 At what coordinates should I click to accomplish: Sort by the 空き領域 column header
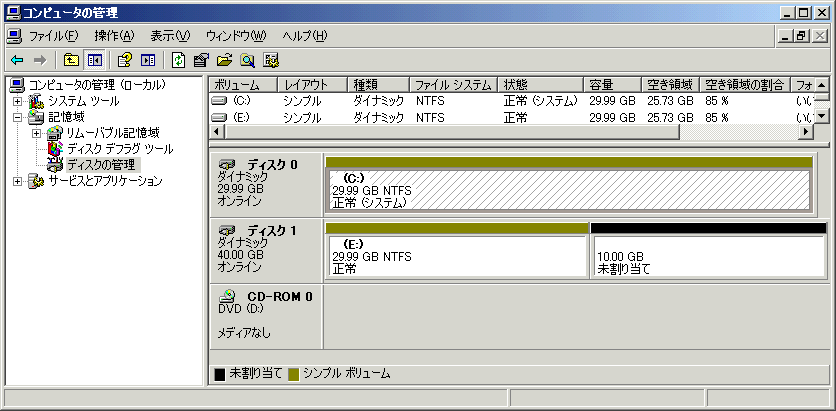pyautogui.click(x=670, y=85)
